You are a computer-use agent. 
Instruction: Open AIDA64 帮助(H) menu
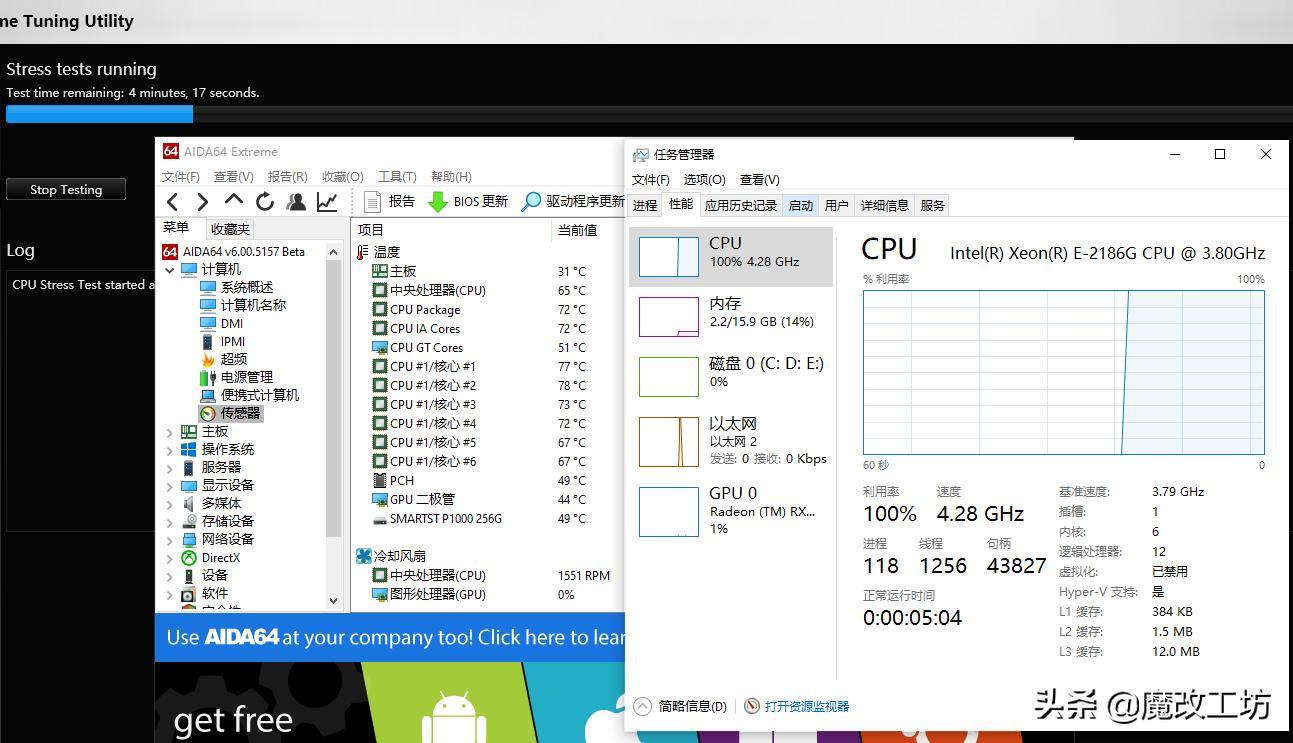point(451,177)
